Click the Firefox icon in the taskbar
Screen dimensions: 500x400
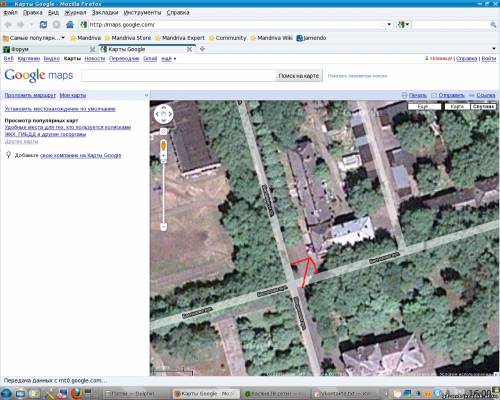(x=76, y=393)
